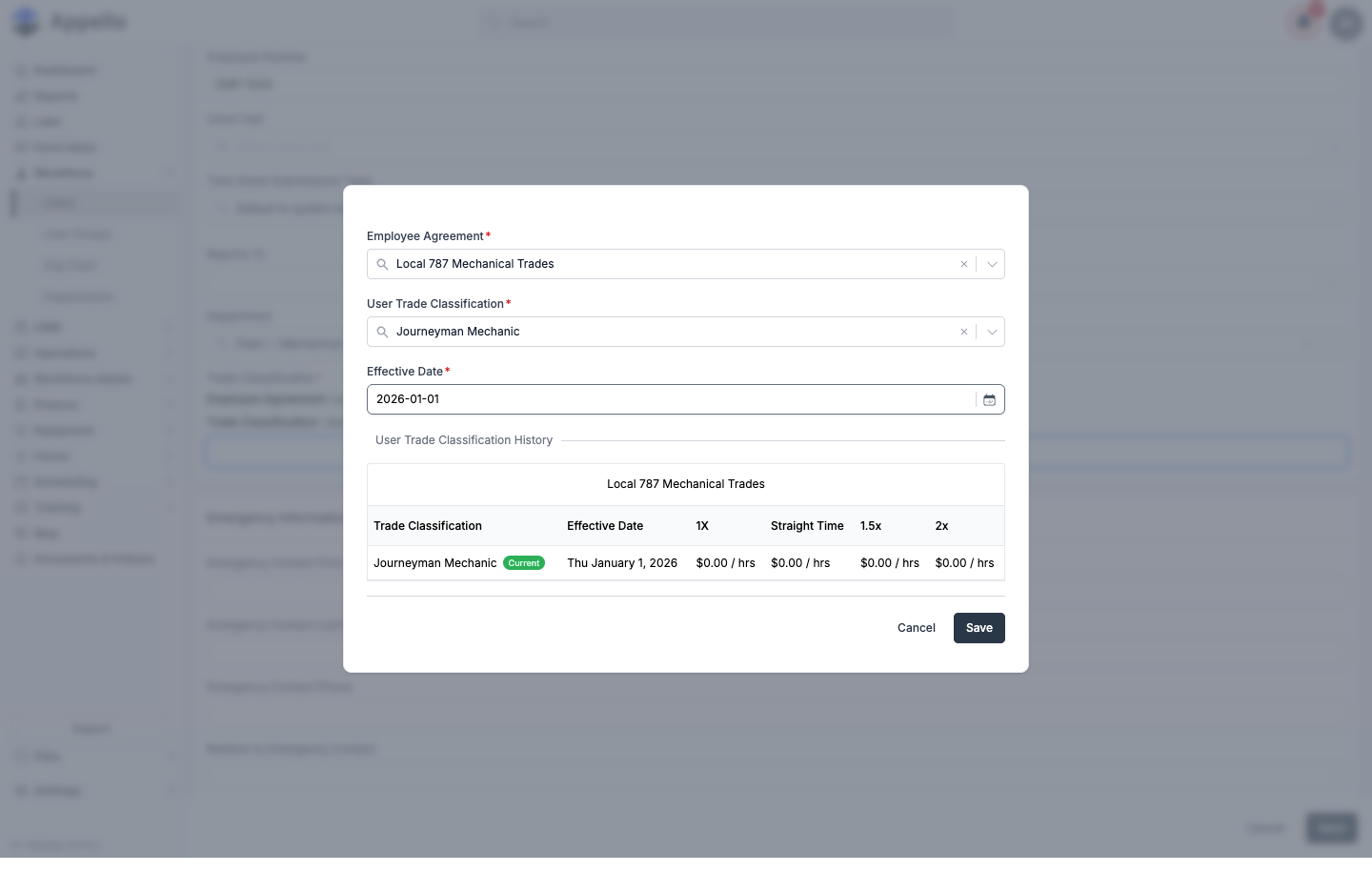Click the 1.5x column header
1372x892 pixels.
tap(871, 526)
